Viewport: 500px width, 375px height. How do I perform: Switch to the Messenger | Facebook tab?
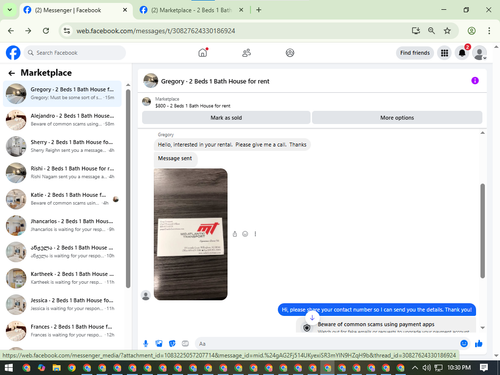tap(76, 10)
